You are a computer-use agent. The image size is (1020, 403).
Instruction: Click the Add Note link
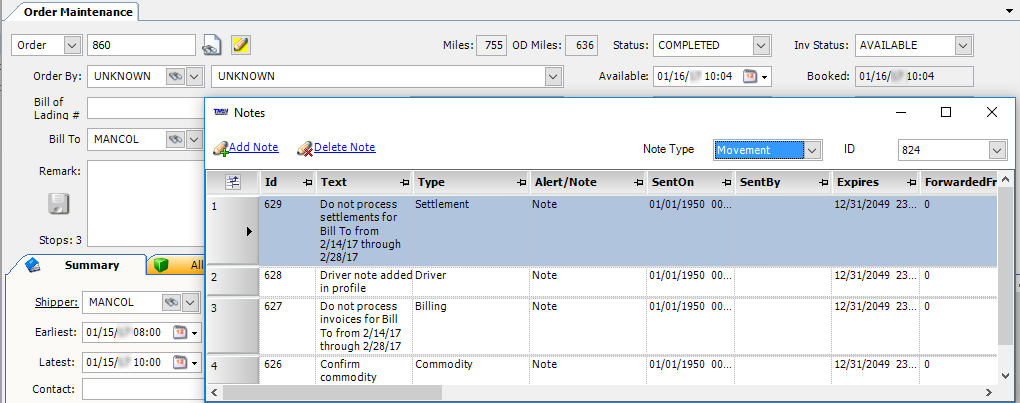254,148
